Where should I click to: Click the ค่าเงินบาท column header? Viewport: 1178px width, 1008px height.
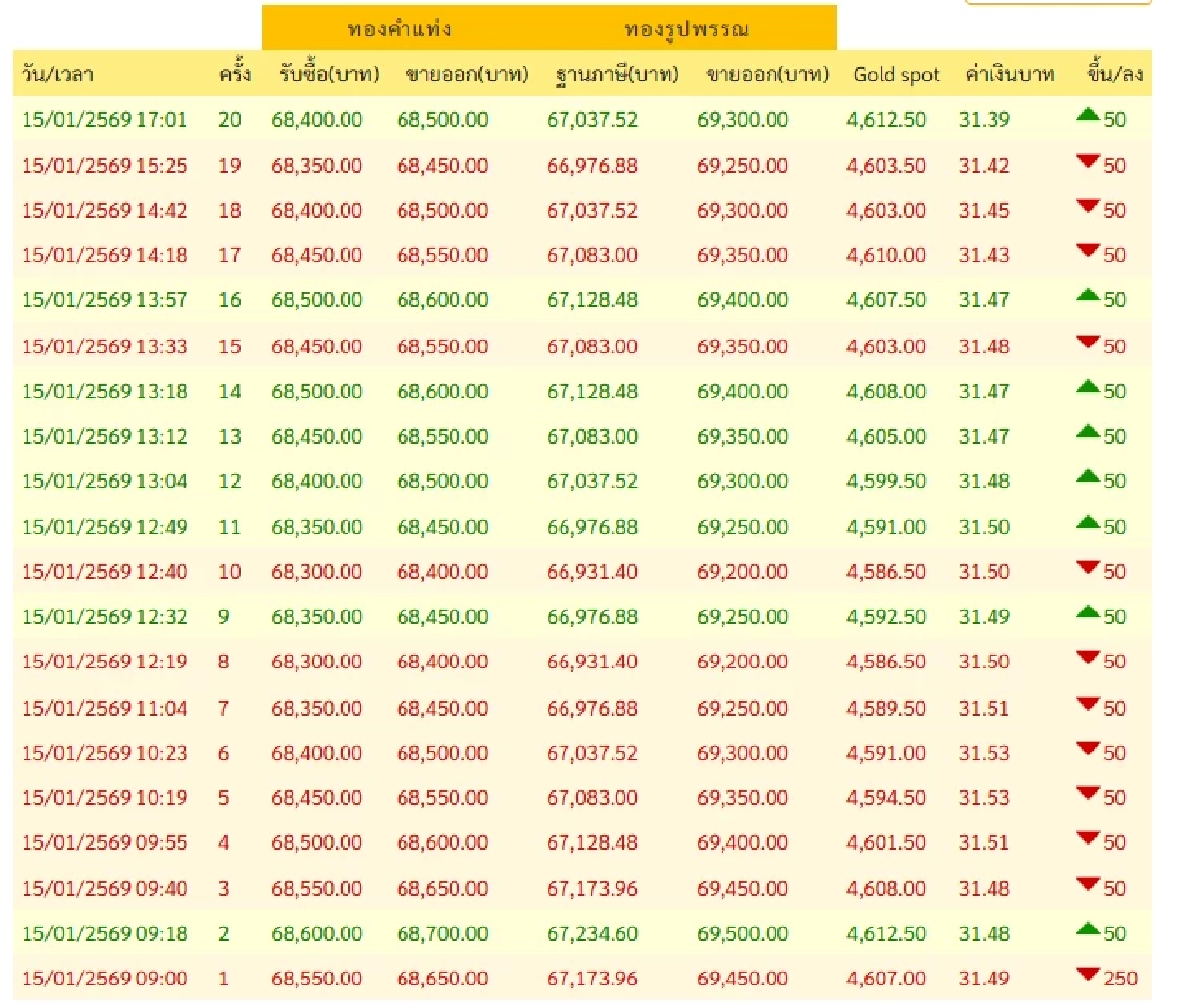click(1009, 75)
